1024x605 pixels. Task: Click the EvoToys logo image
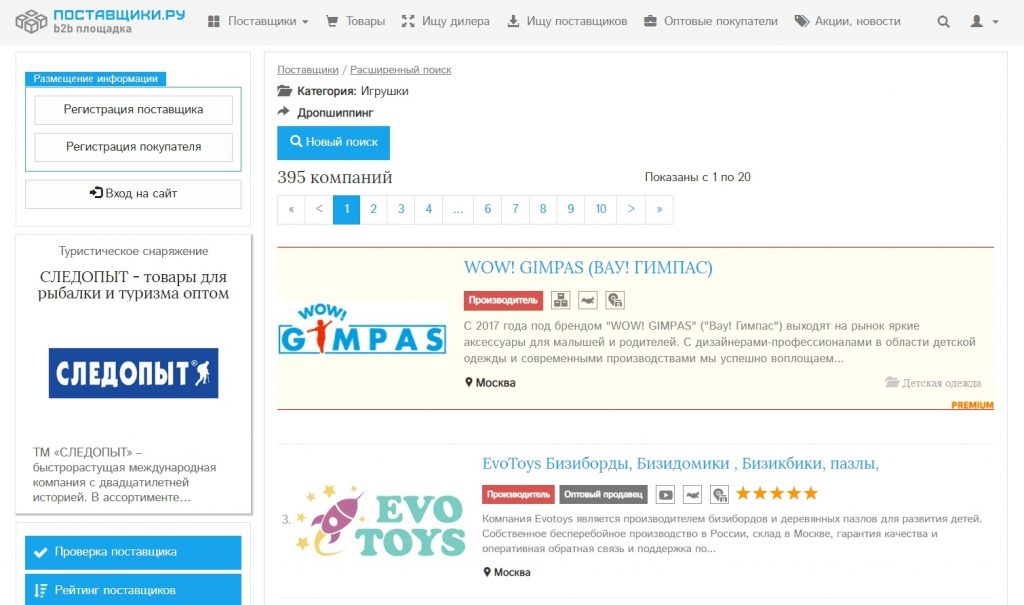380,522
